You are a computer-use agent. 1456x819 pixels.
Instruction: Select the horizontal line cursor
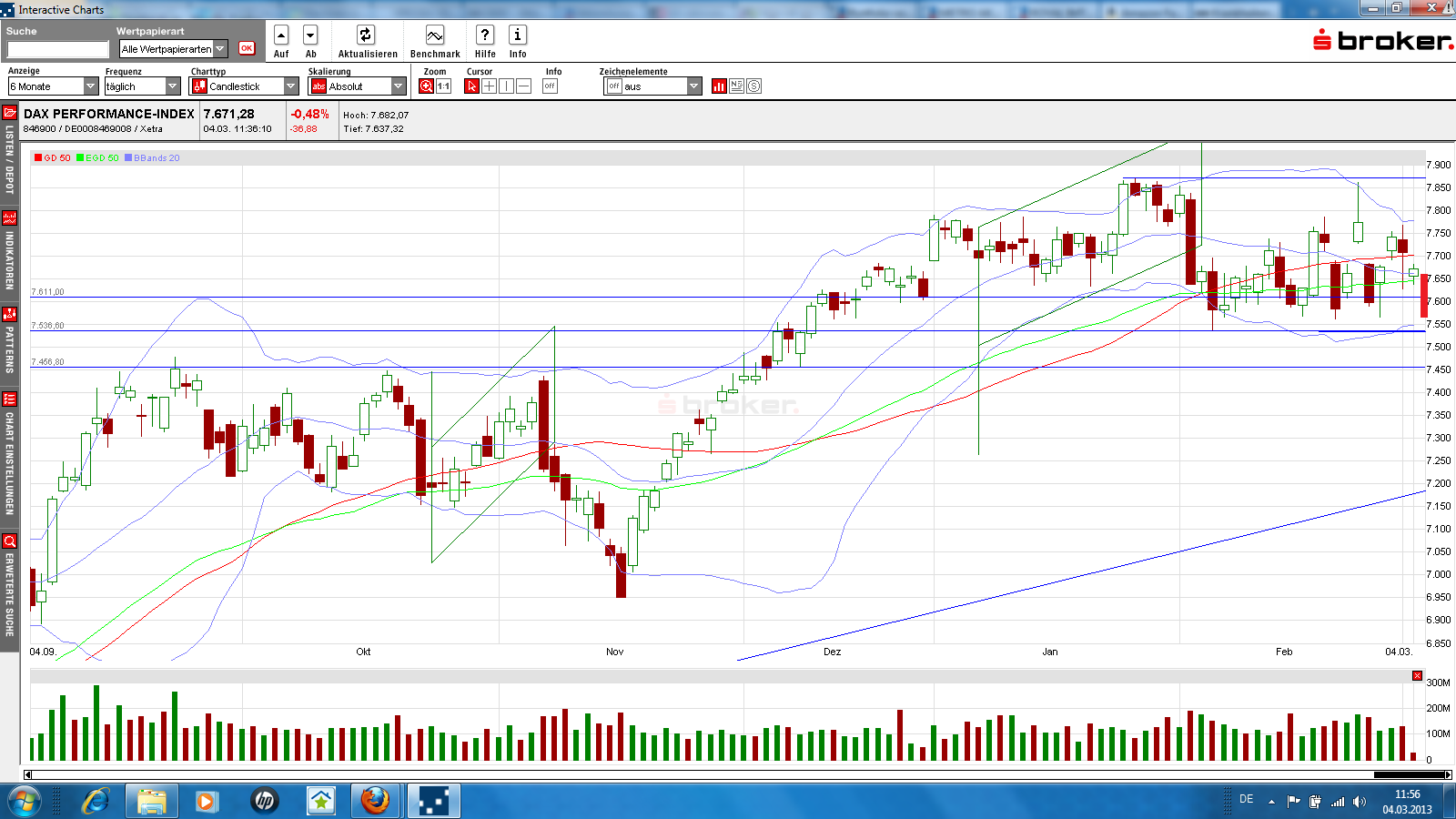pos(523,86)
